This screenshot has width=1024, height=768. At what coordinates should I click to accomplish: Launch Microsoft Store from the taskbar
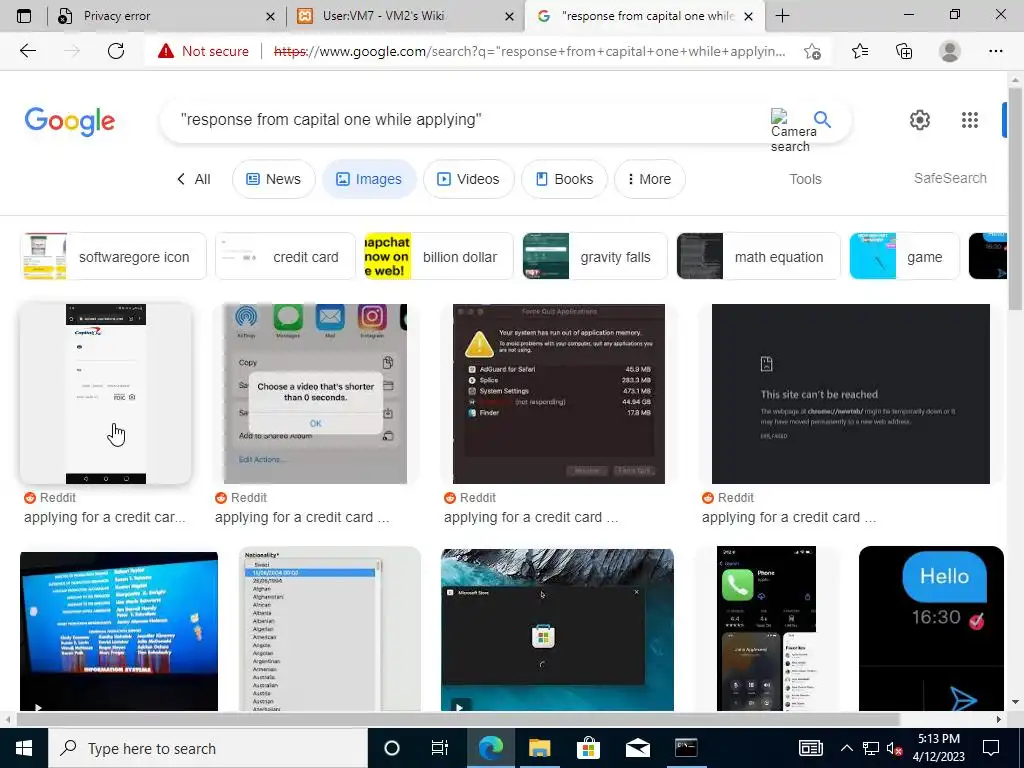tap(588, 748)
